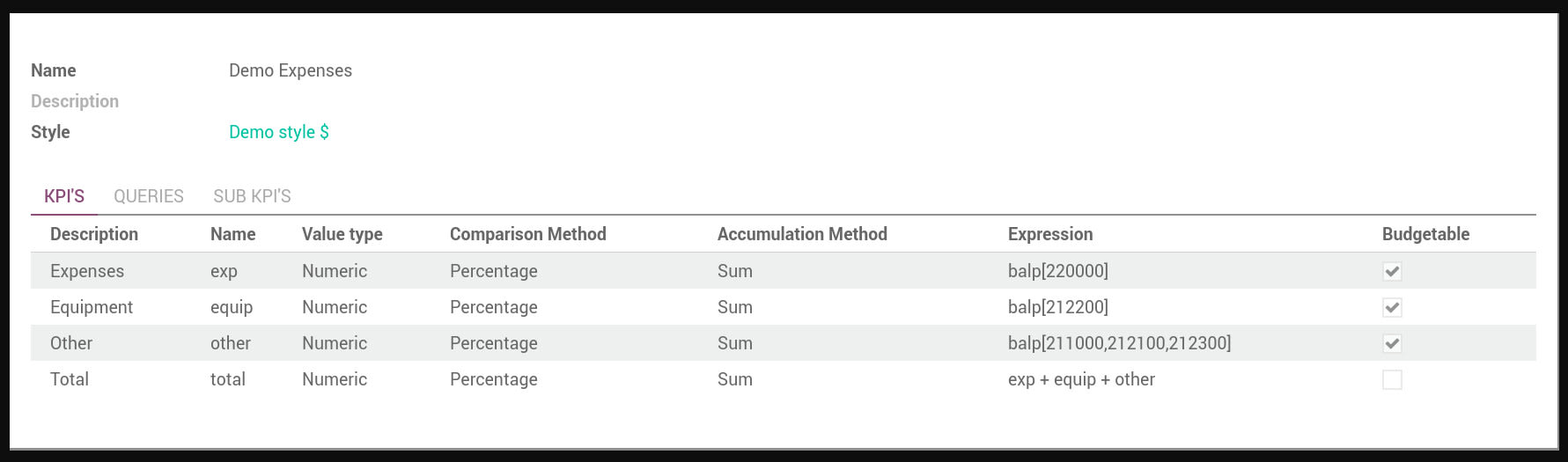Enable Budgetable checkbox for Total row
This screenshot has height=462, width=1568.
coord(1391,379)
